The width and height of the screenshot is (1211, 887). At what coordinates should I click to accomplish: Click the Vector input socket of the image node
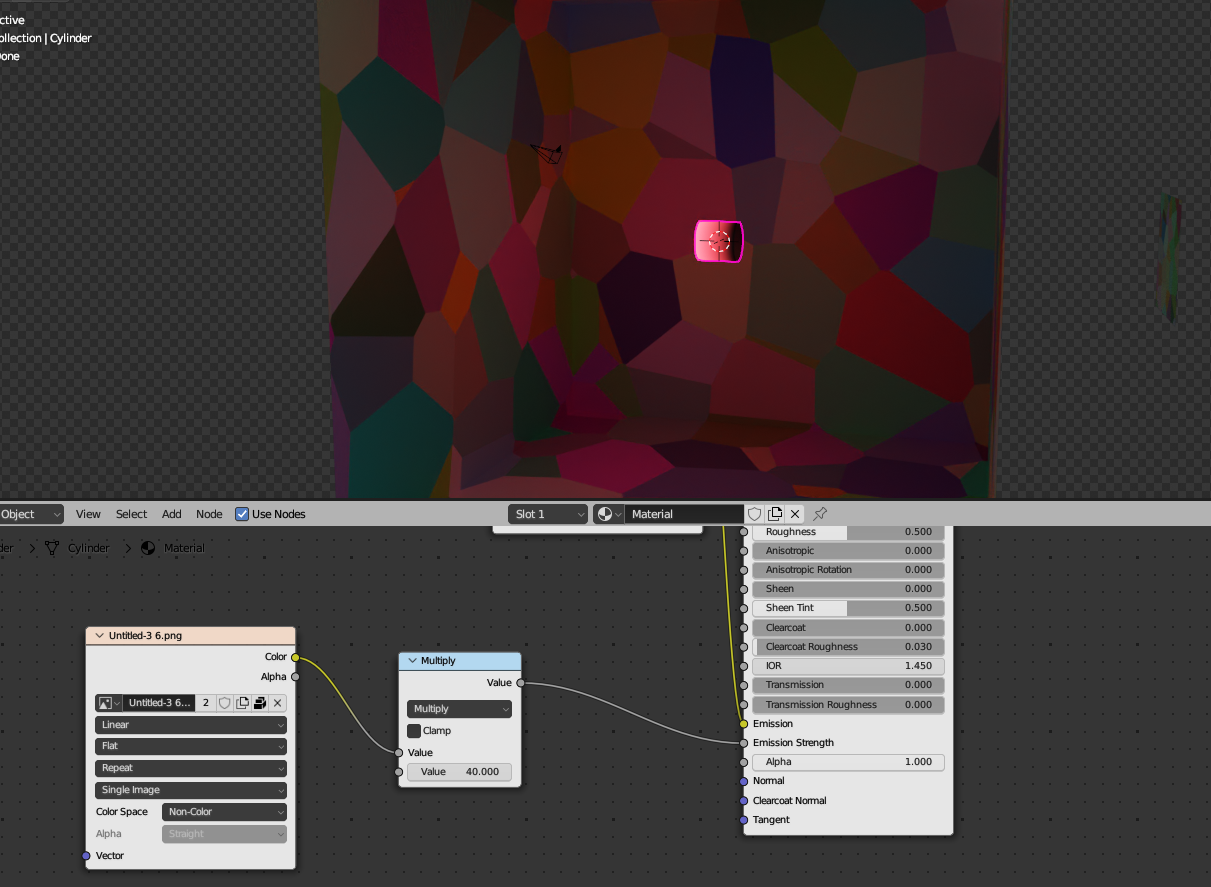(x=86, y=856)
